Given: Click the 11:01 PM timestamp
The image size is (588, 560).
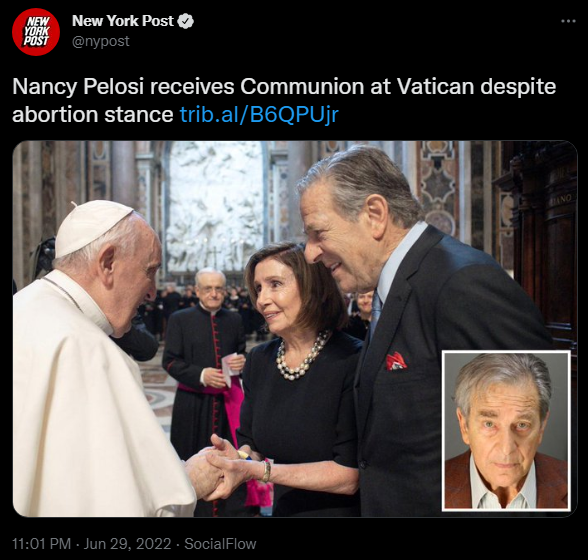Looking at the screenshot, I should click(42, 543).
